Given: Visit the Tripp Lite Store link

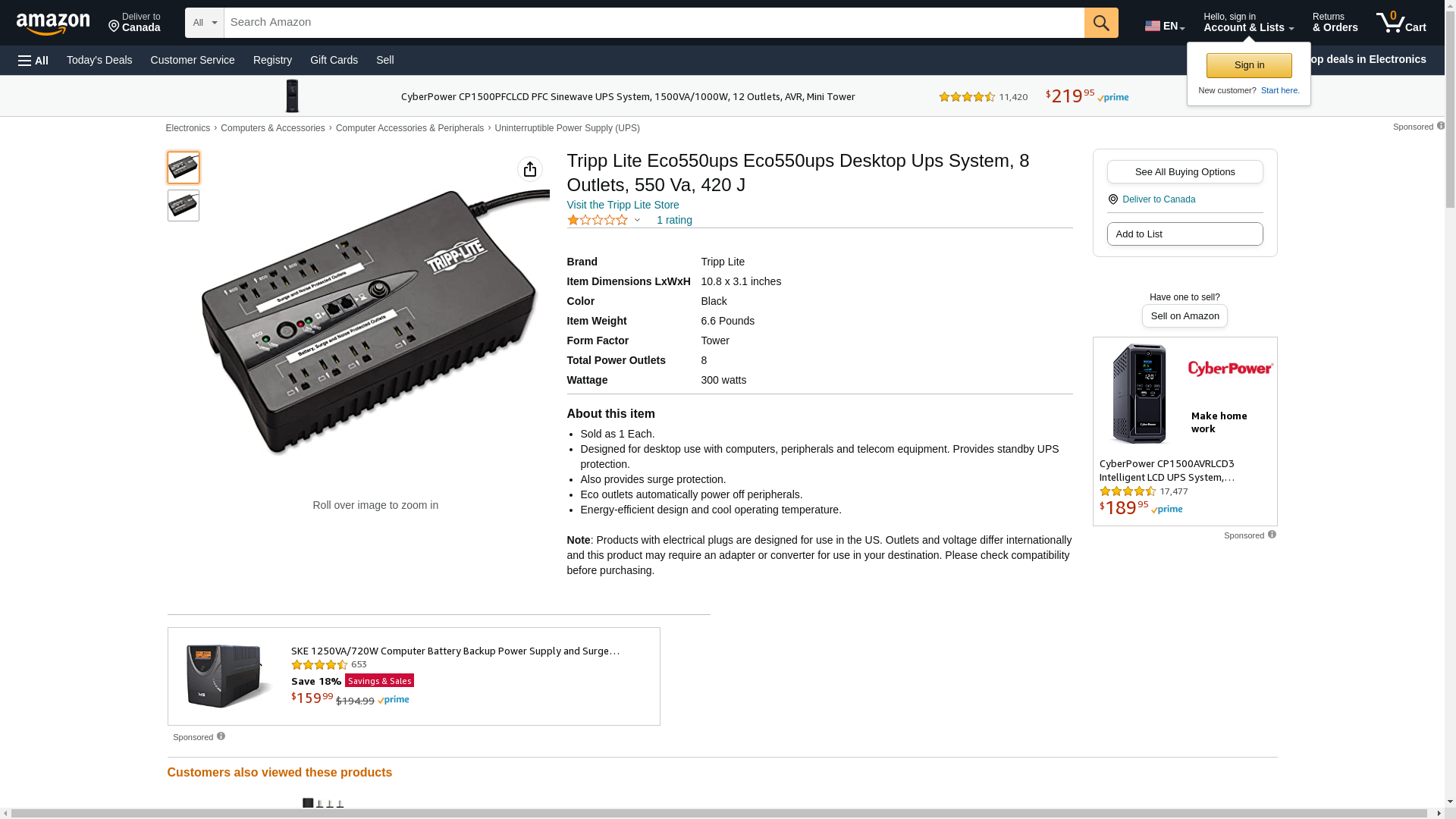Looking at the screenshot, I should coord(623,205).
